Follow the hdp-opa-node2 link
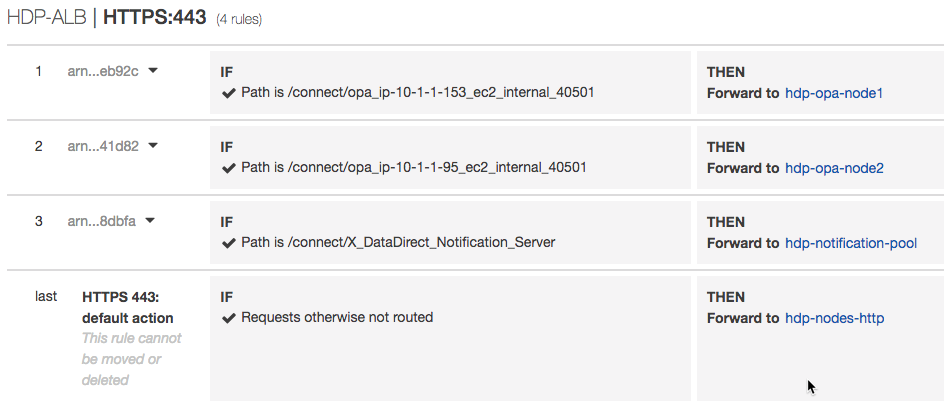 834,168
